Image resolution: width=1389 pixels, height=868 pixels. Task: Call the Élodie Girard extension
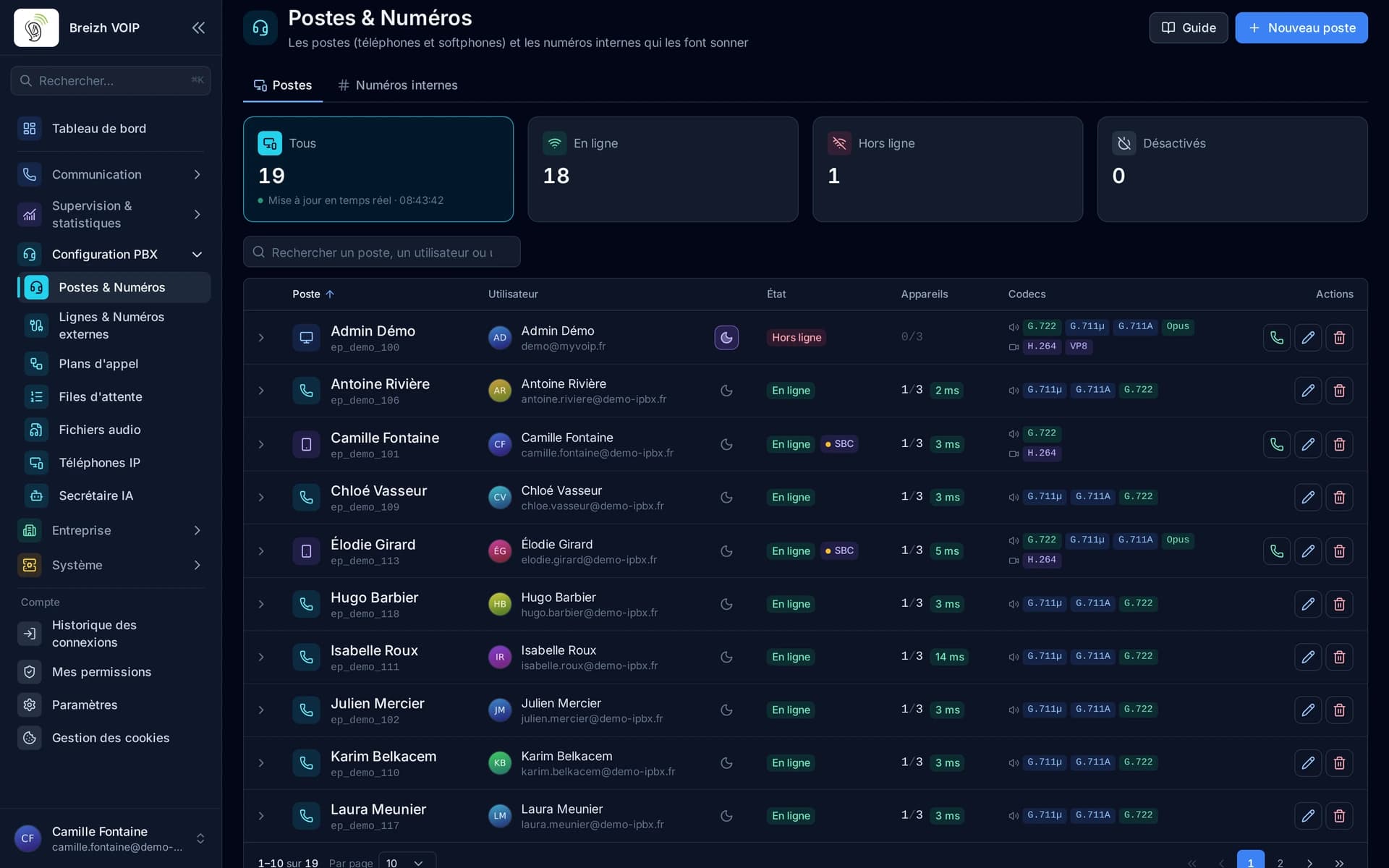click(x=1276, y=551)
